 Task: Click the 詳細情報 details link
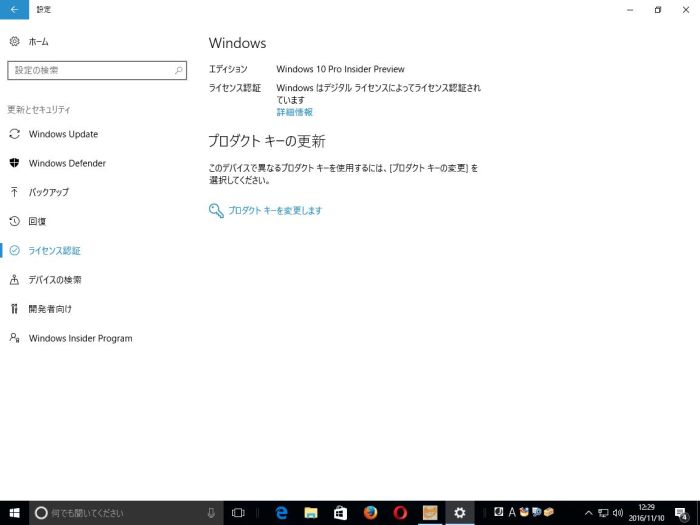point(294,112)
